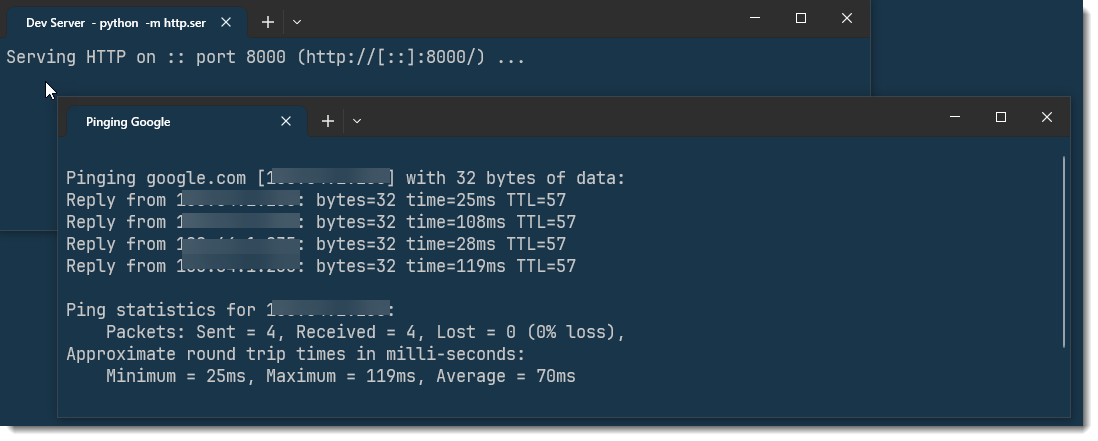Viewport: 1098px width, 441px height.
Task: Maximize the Dev Server terminal window
Action: point(801,18)
